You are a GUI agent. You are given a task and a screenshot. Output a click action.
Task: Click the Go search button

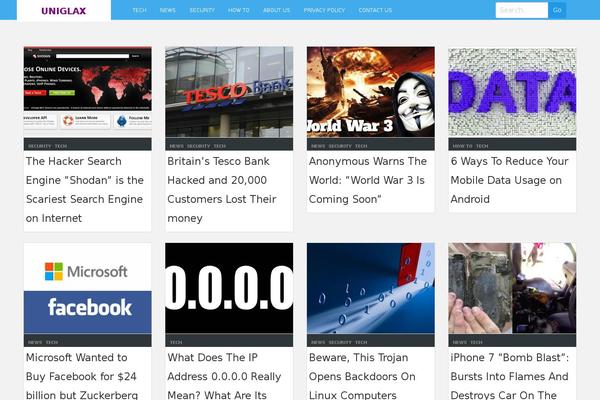pyautogui.click(x=557, y=10)
